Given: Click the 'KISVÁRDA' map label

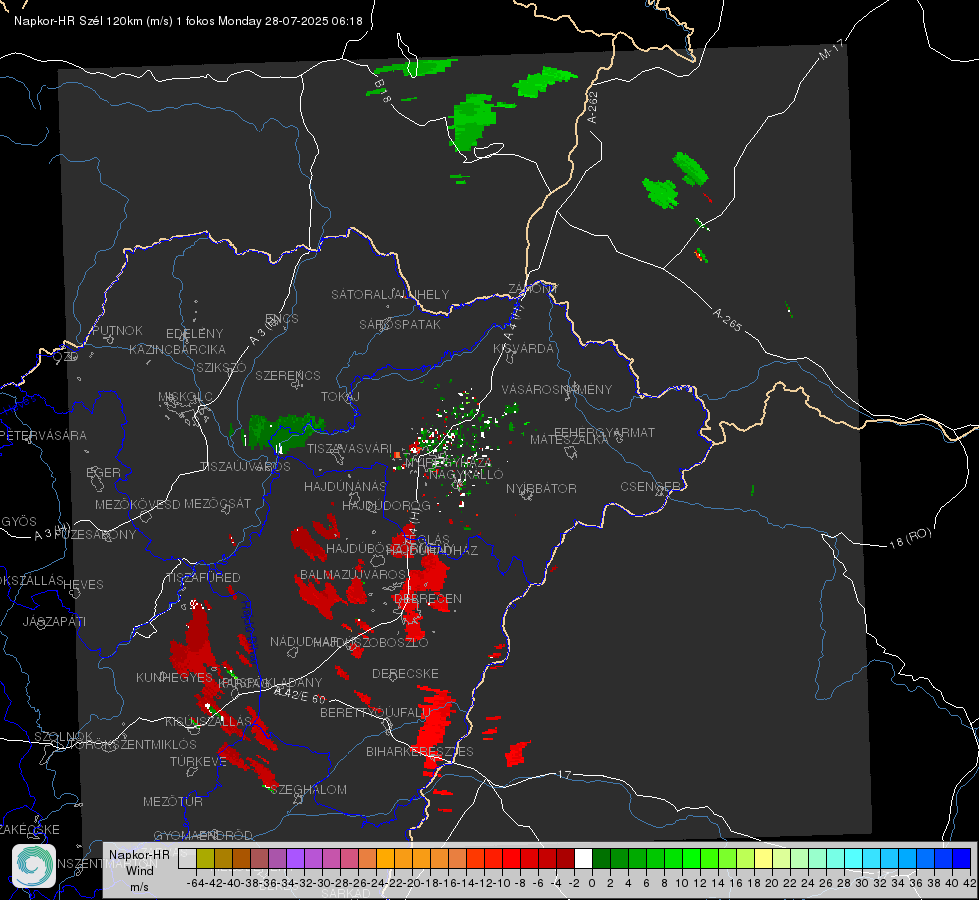Looking at the screenshot, I should [523, 349].
